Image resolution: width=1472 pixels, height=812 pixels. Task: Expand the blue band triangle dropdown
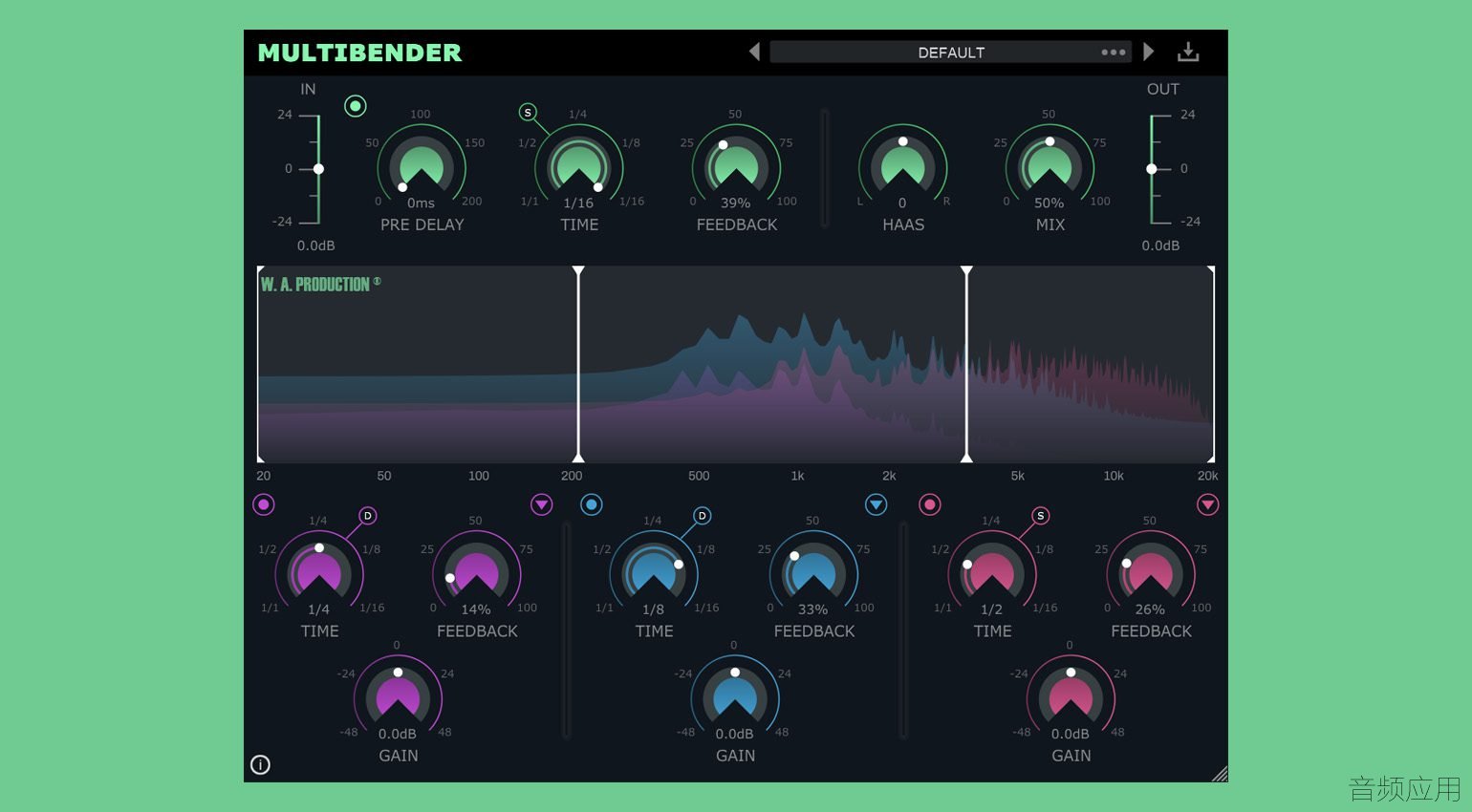point(876,504)
